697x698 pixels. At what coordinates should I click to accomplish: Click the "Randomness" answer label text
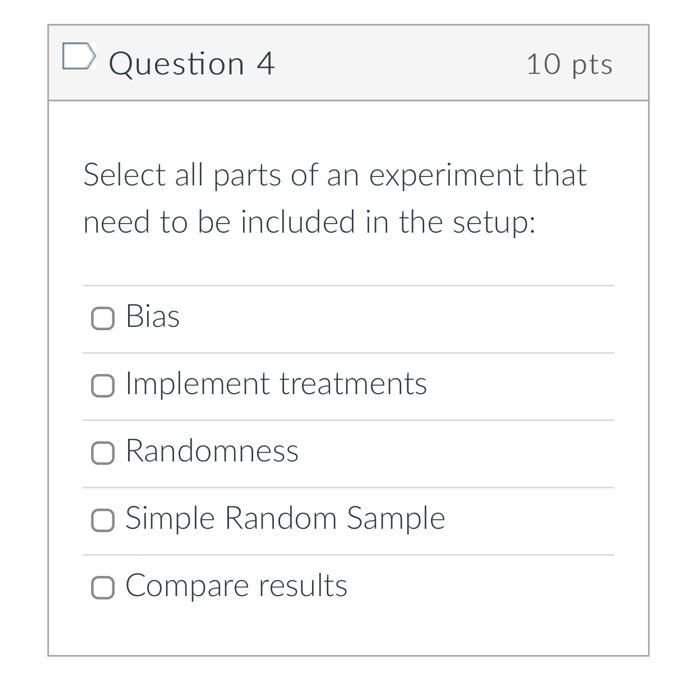coord(212,451)
